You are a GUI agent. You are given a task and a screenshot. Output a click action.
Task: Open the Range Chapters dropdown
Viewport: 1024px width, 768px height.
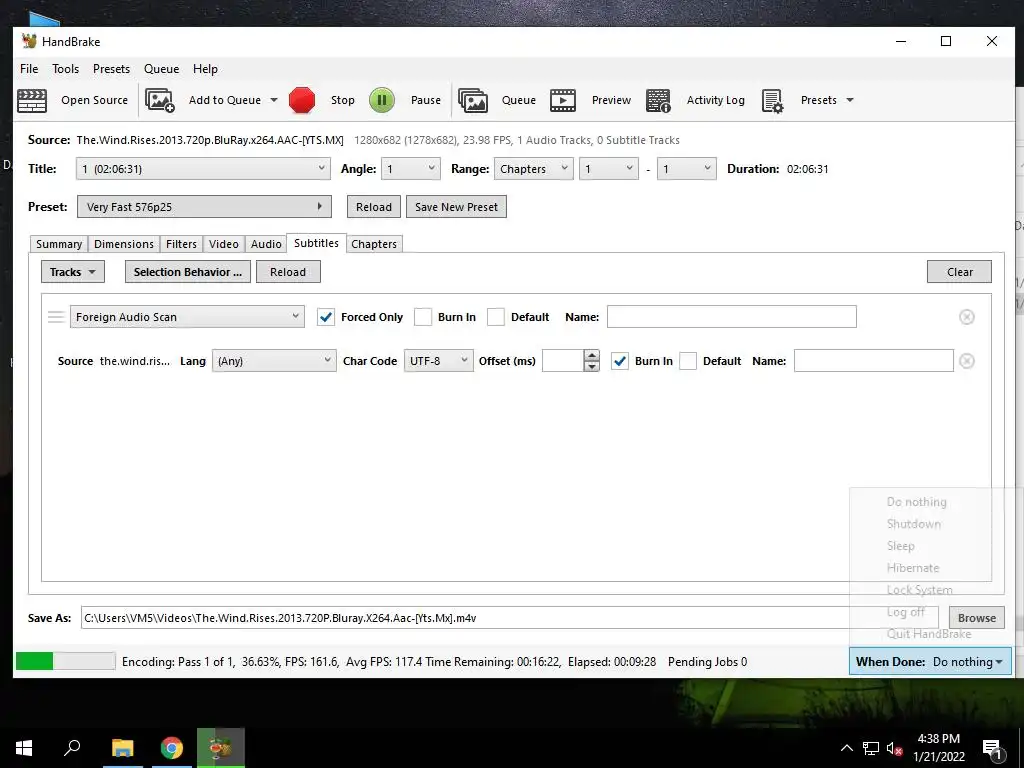coord(534,168)
